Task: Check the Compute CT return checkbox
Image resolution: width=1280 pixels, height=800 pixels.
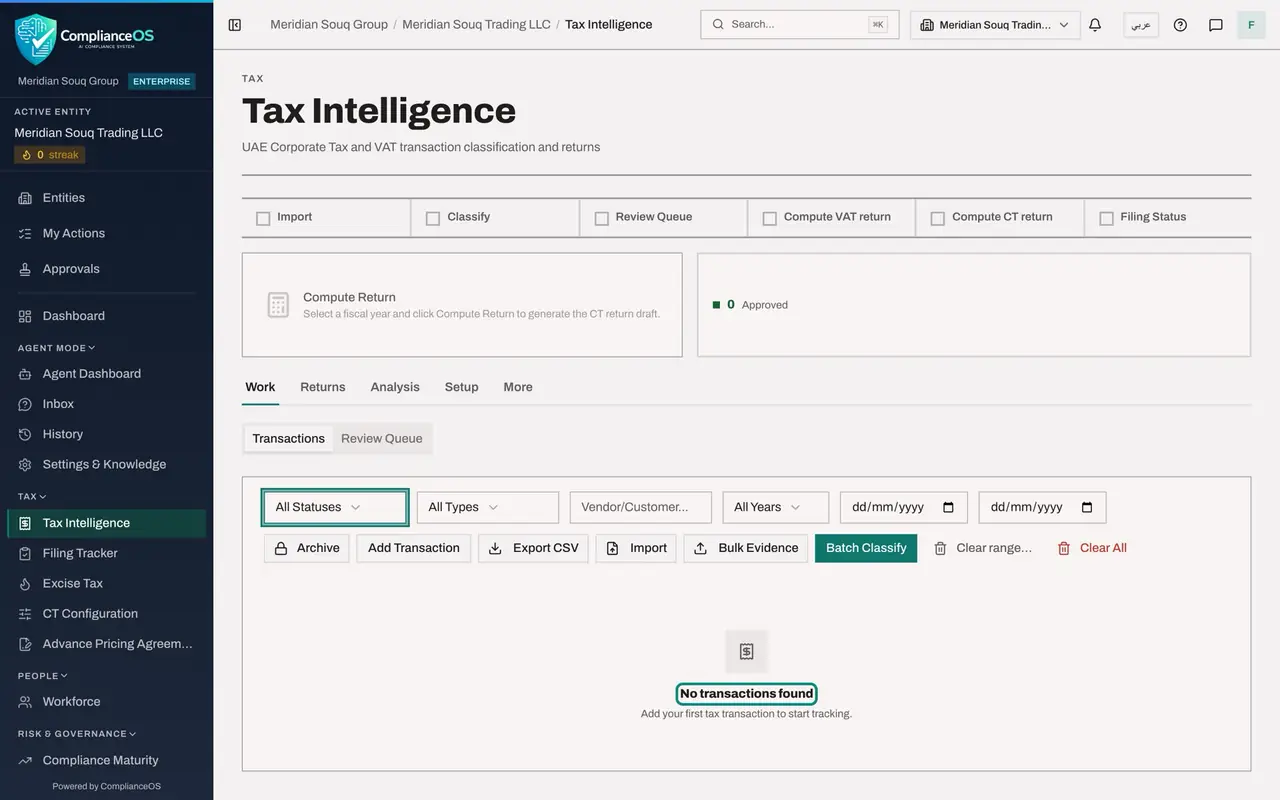Action: (x=938, y=218)
